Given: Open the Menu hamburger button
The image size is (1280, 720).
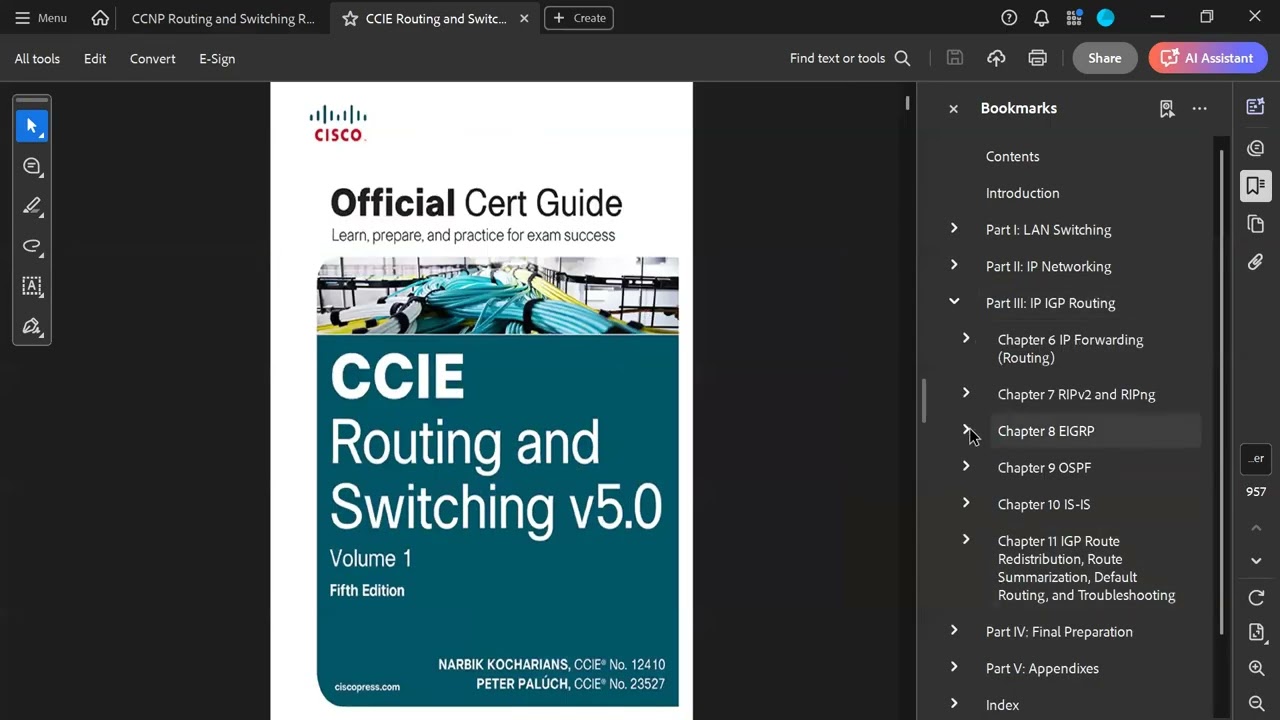Looking at the screenshot, I should (40, 18).
